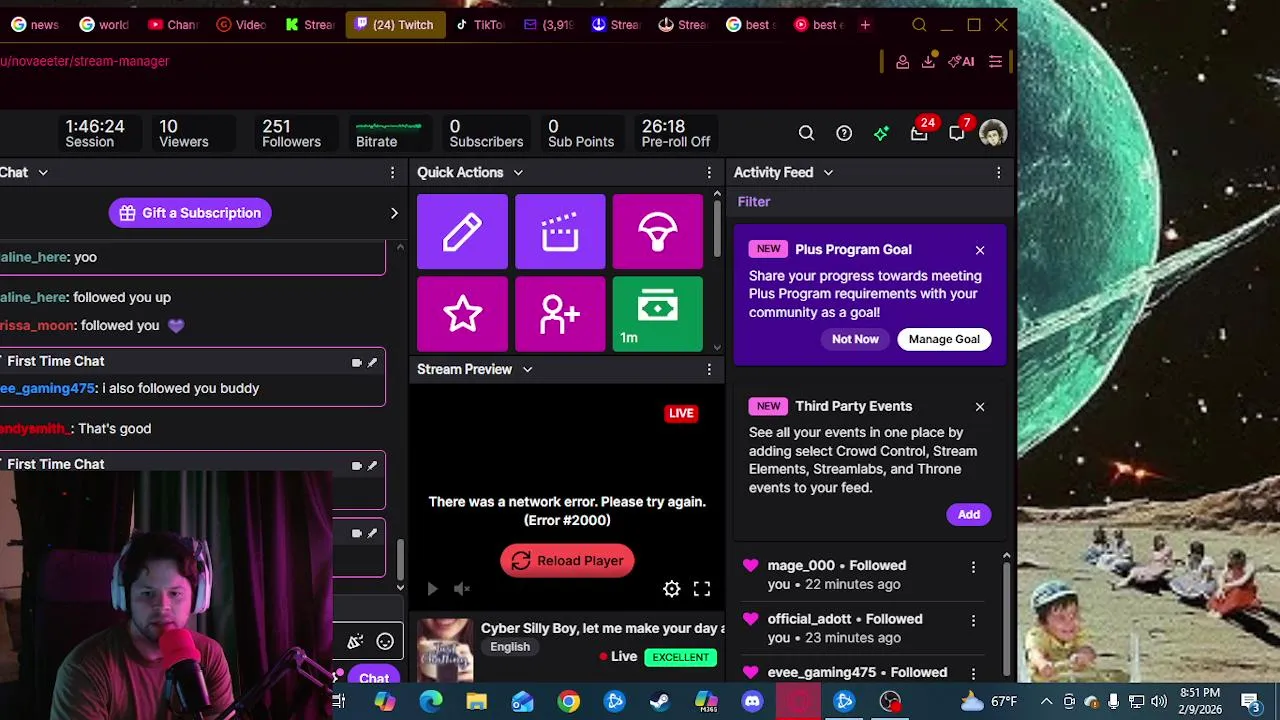
Task: Click the browser AI button
Action: 961,61
